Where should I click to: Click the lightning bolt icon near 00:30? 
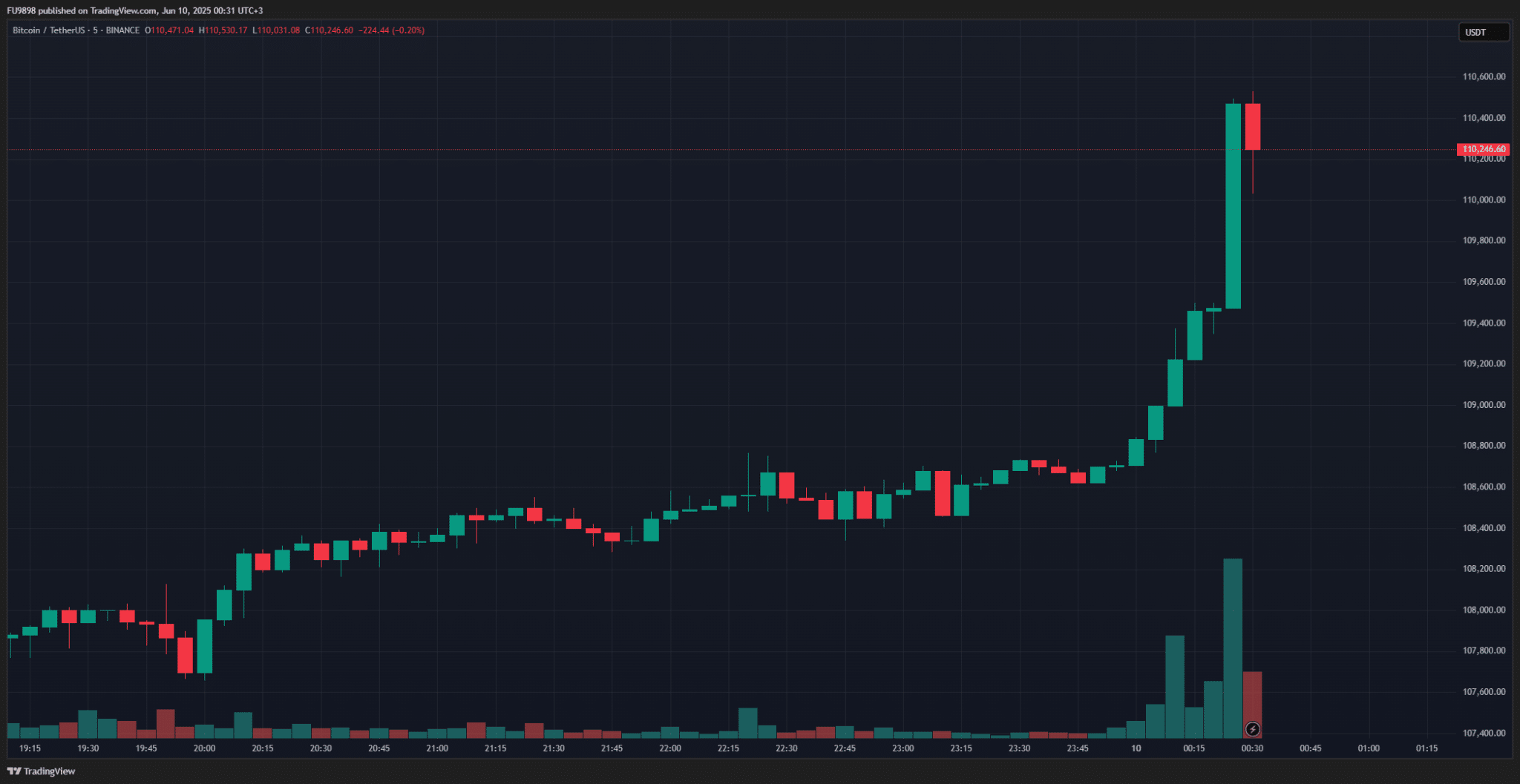click(1252, 729)
